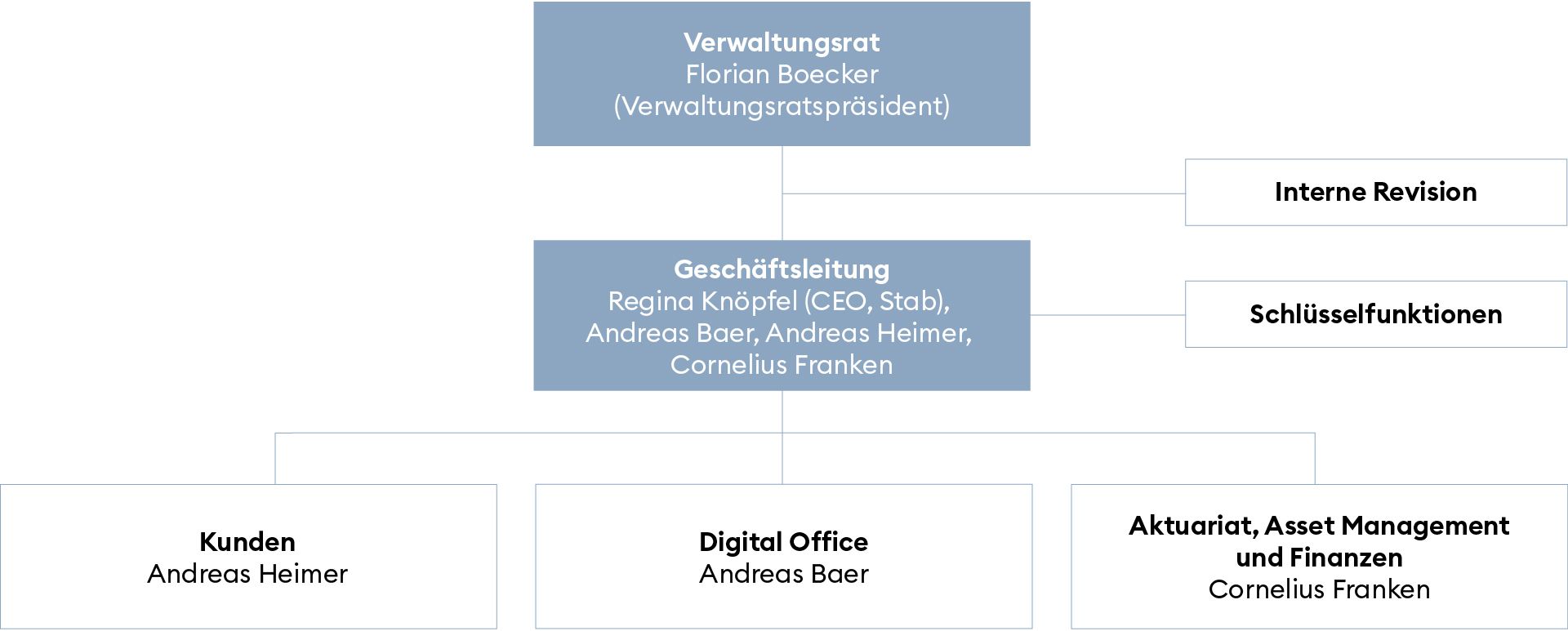This screenshot has width=1568, height=631.
Task: Click the connector line leading to Schlüsselfunktionen
Action: click(1107, 315)
